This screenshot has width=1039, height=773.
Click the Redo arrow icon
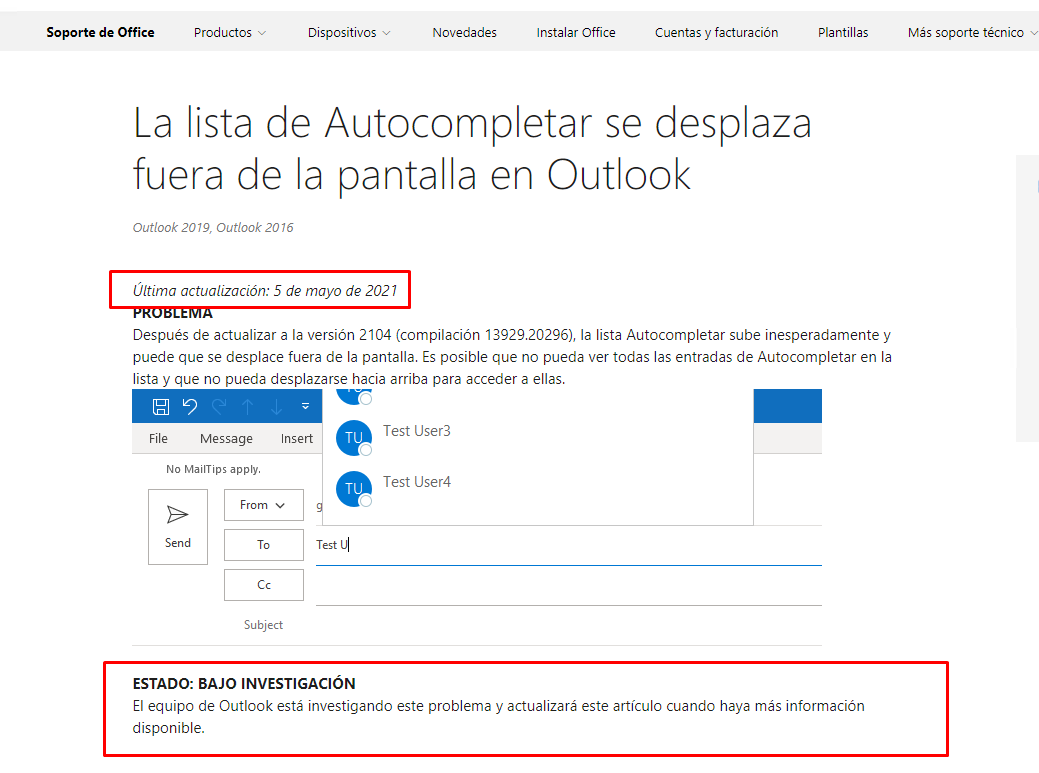click(x=219, y=406)
